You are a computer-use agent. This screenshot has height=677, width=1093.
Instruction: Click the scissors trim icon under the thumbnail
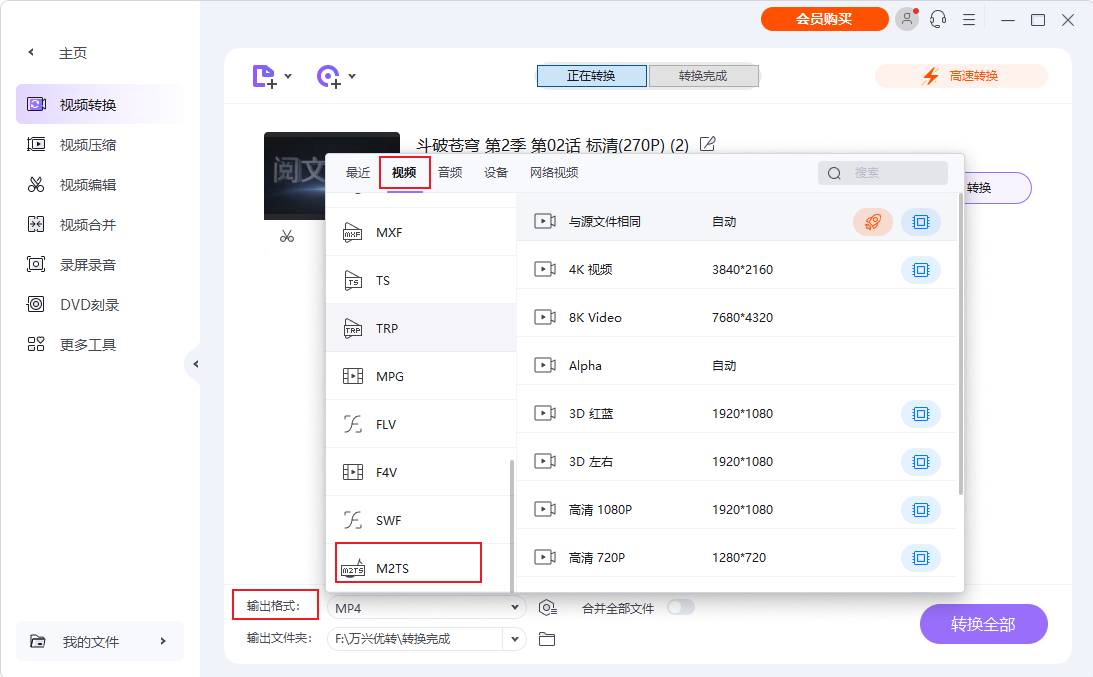click(287, 236)
